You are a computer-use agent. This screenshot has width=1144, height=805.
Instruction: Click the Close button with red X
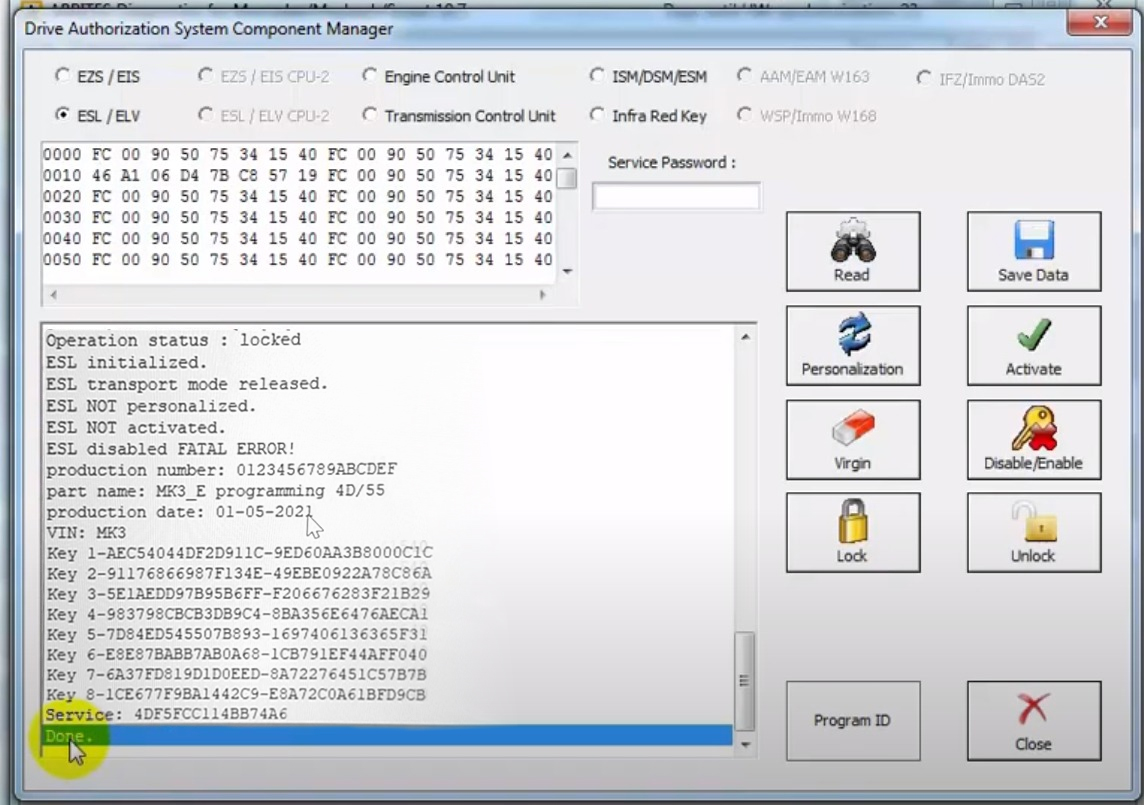1033,720
